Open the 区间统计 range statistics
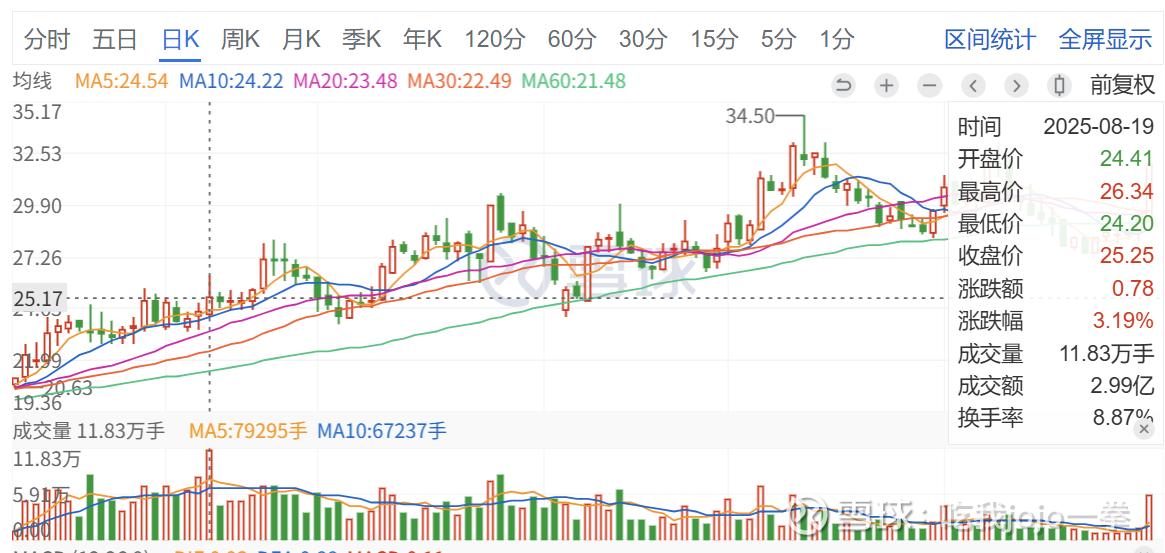Viewport: 1165px width, 553px height. 990,40
